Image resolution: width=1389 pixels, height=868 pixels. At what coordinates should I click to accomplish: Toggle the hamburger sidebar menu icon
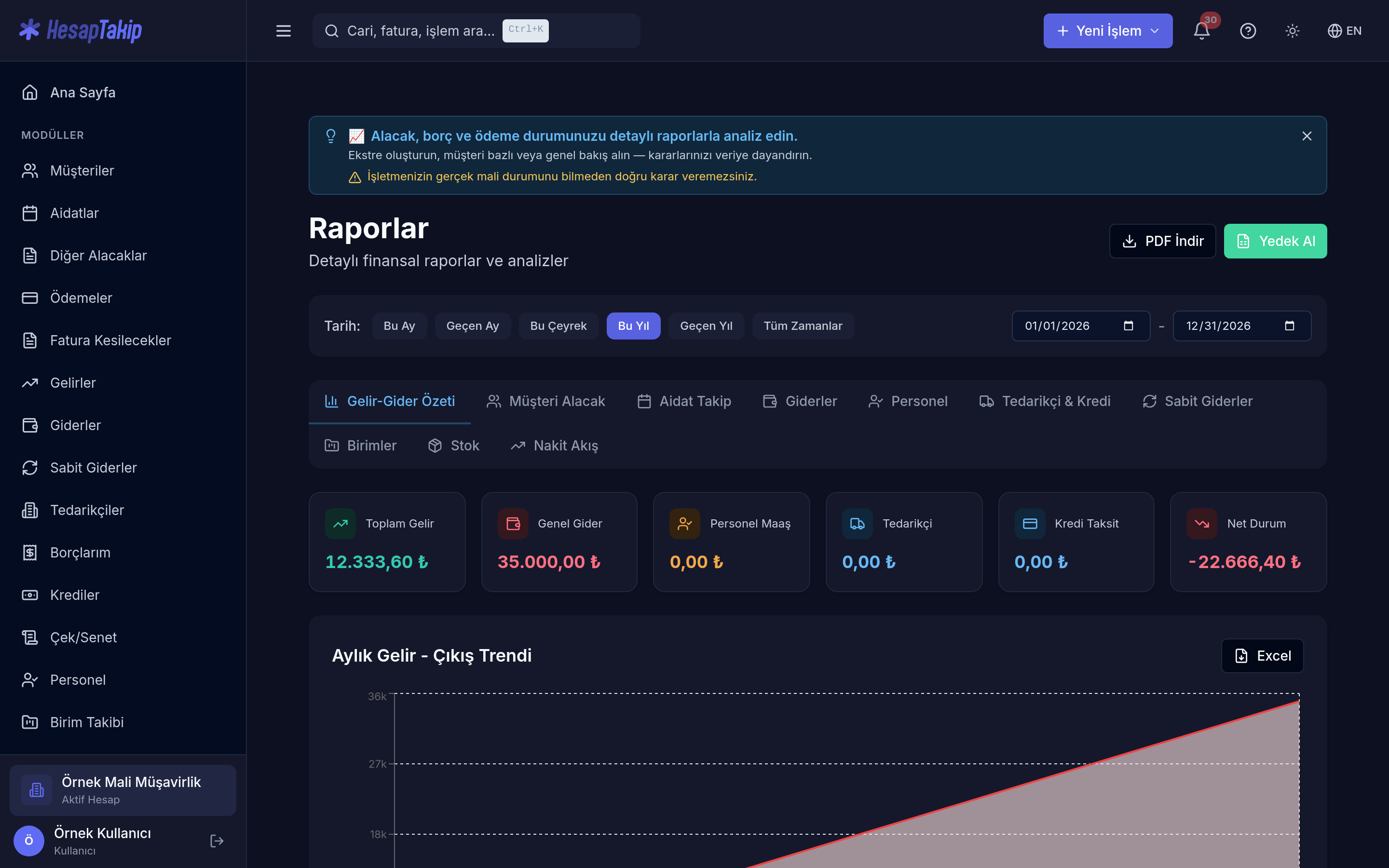coord(284,31)
